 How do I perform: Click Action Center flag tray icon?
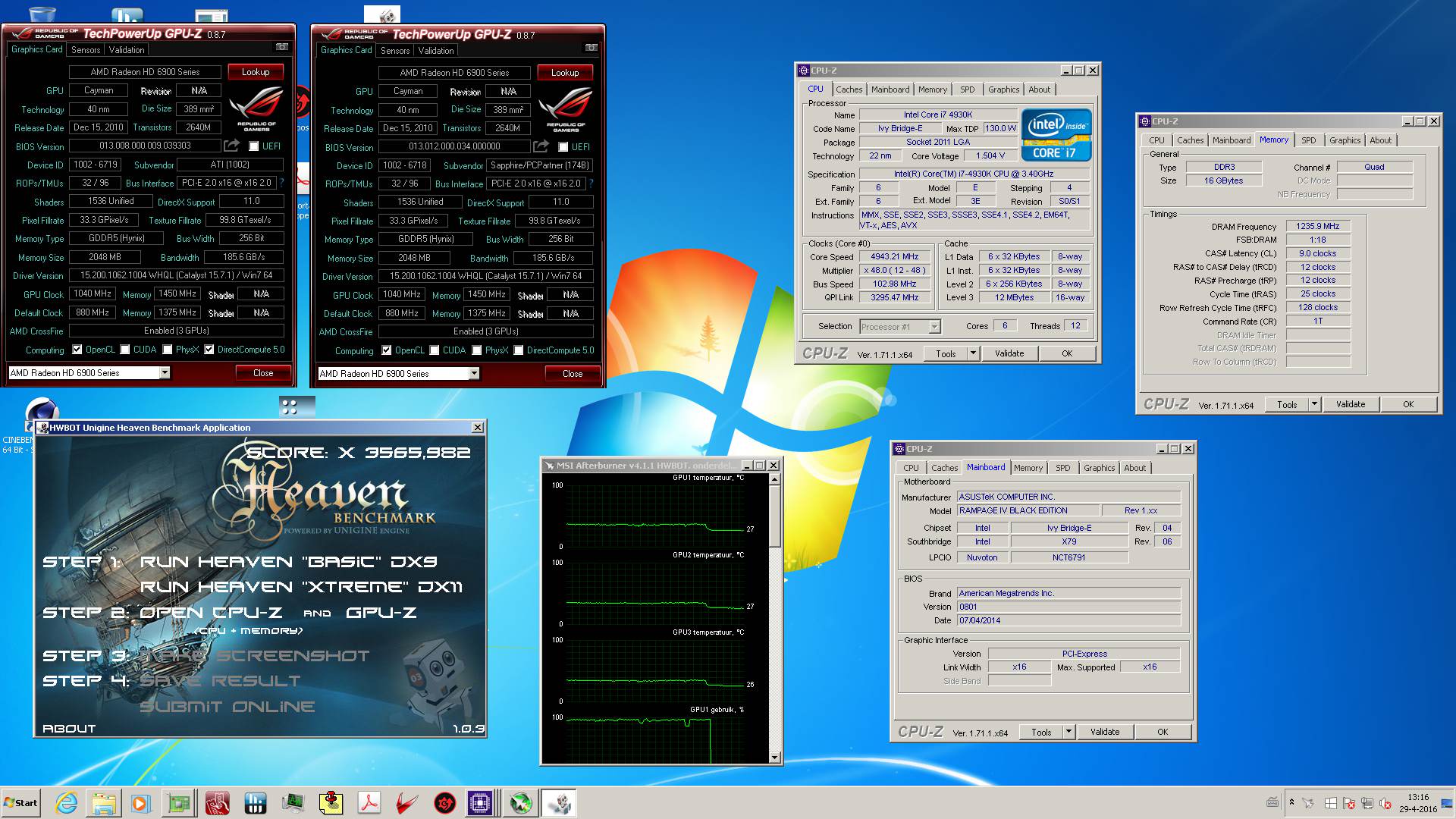(x=1349, y=803)
